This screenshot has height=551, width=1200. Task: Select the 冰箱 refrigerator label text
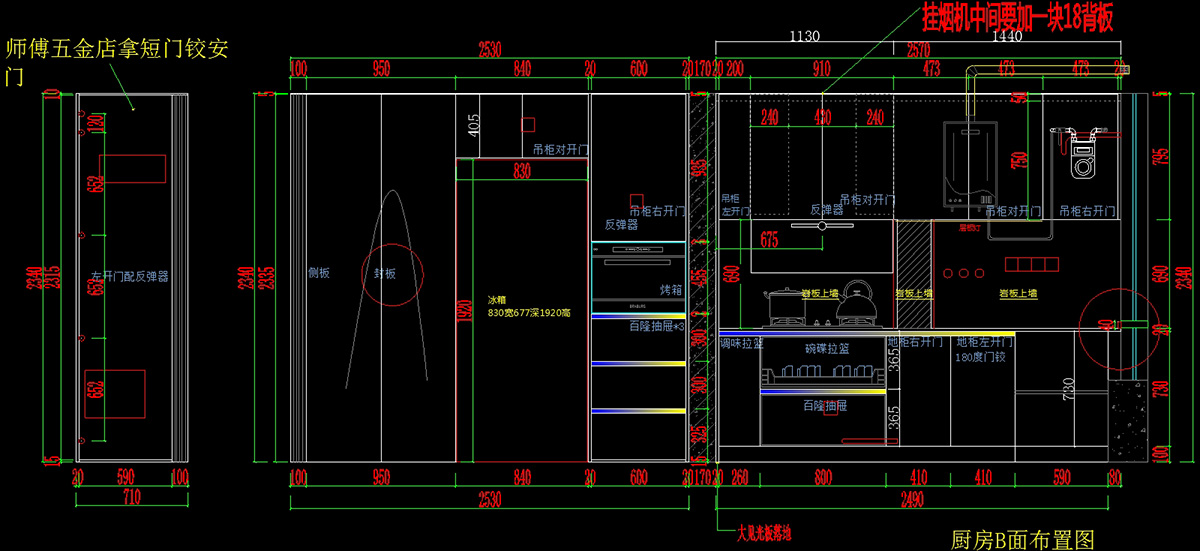[x=498, y=299]
